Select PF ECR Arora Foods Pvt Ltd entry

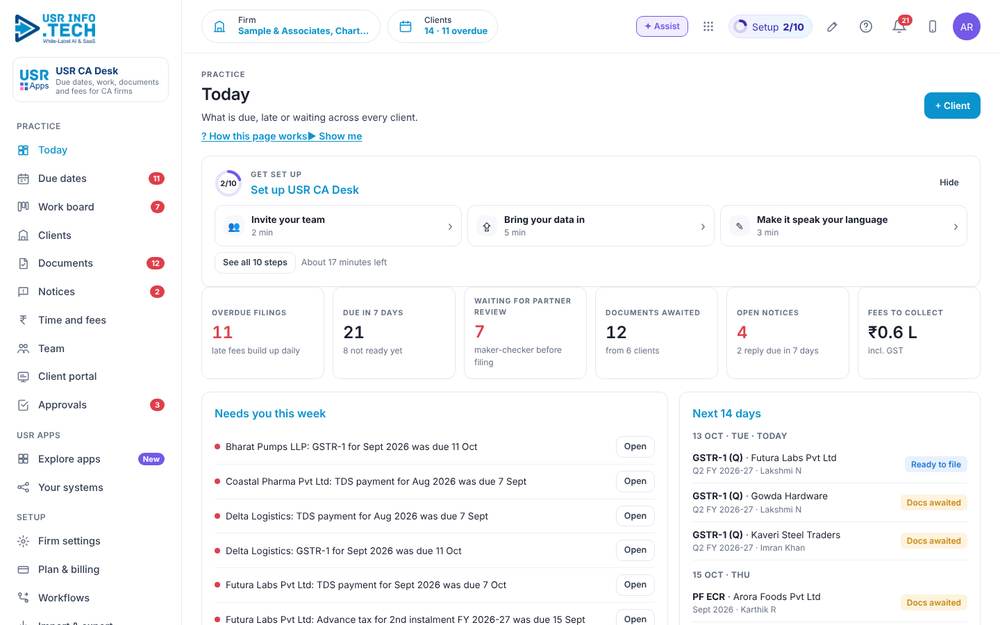(x=829, y=603)
